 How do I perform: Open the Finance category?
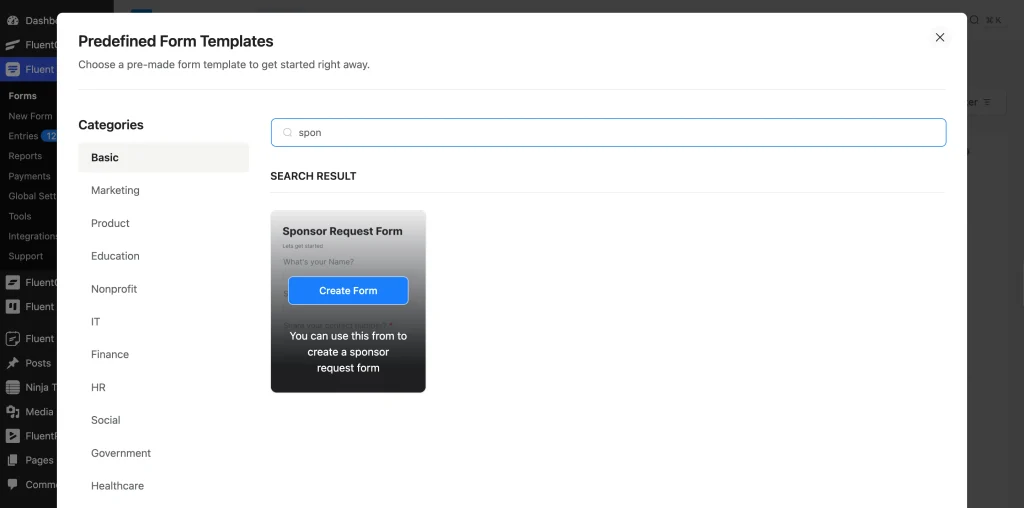(110, 355)
